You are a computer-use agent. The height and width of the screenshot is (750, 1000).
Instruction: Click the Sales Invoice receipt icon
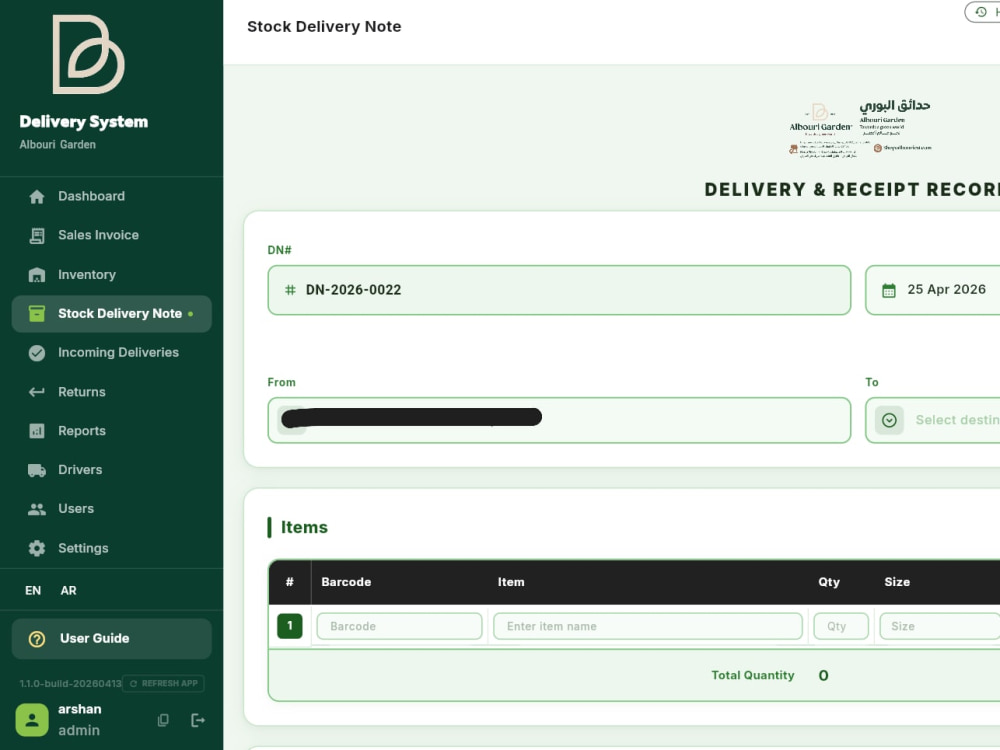[x=37, y=235]
